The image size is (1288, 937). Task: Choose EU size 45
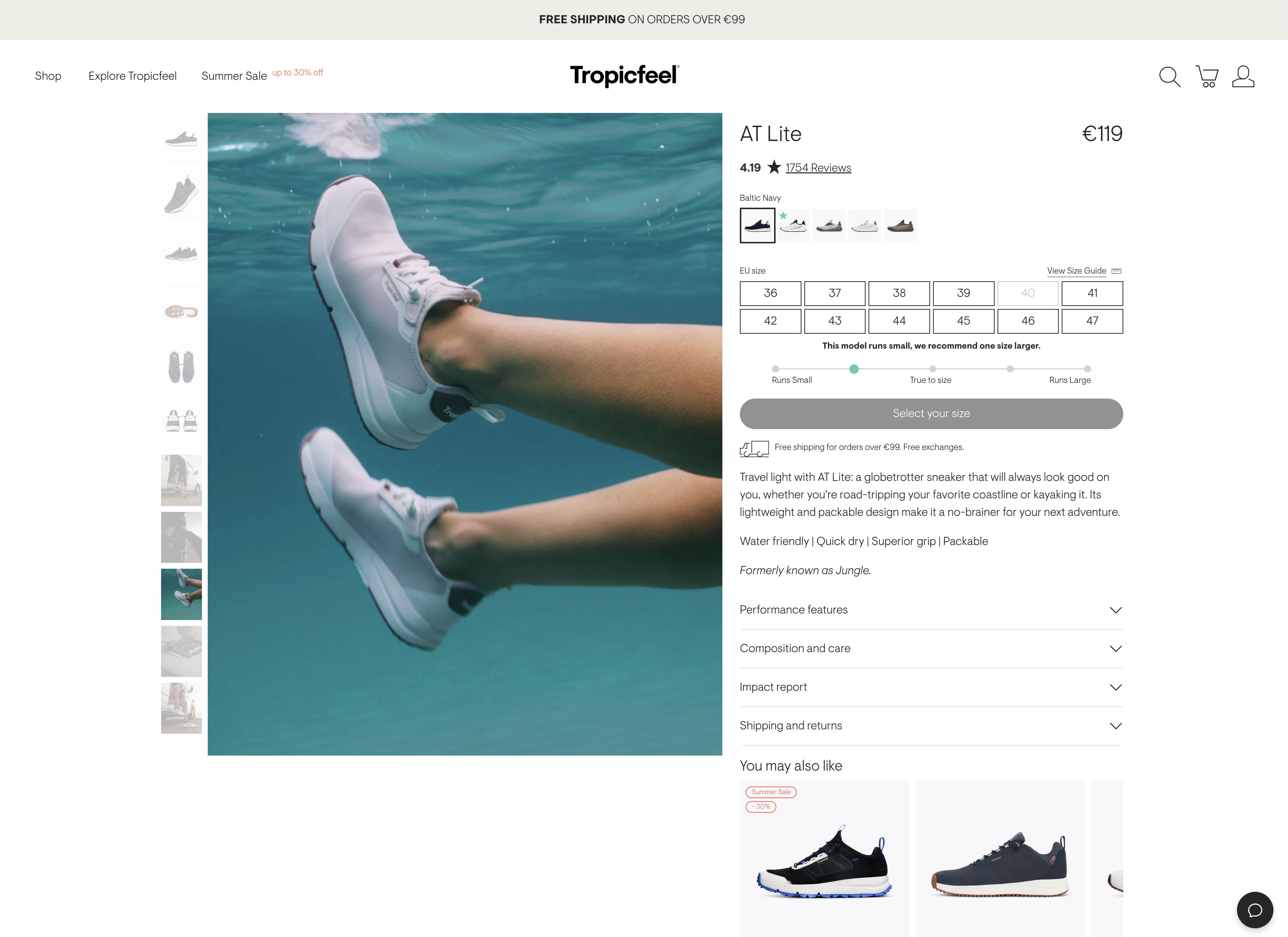point(963,321)
